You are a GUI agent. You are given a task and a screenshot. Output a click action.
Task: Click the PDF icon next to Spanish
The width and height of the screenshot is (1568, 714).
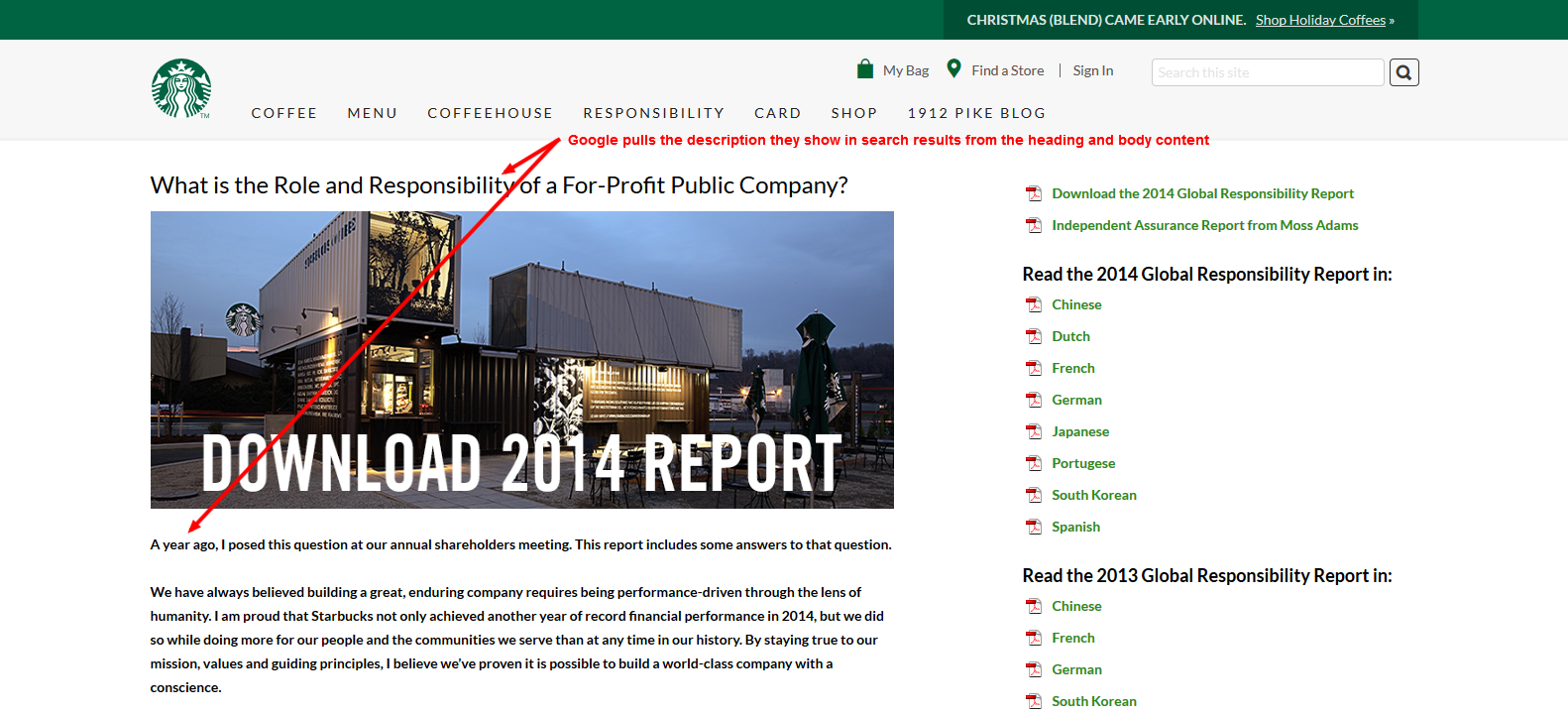pos(1034,527)
